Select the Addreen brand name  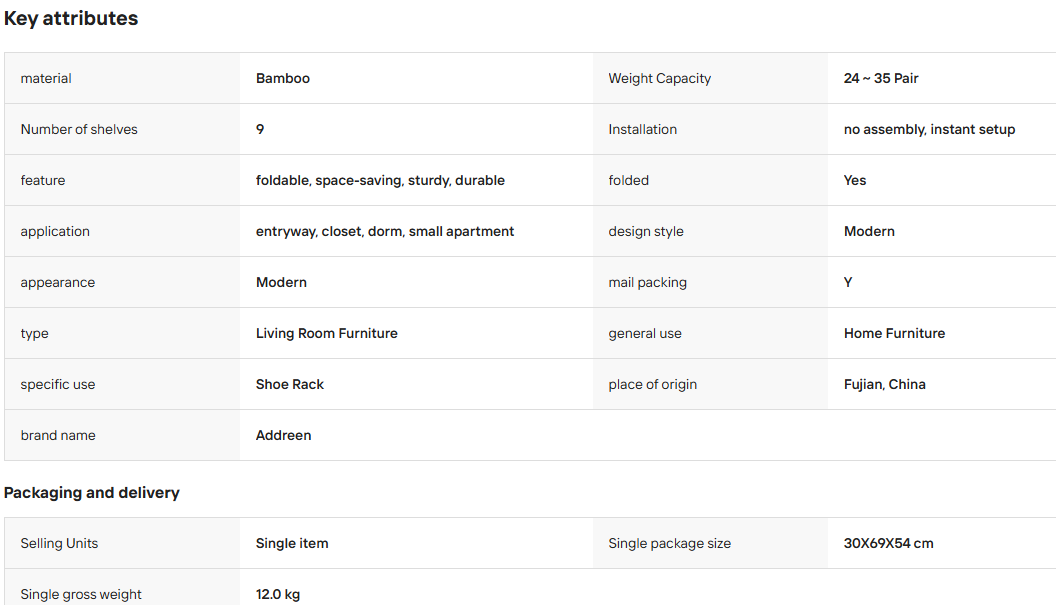tap(284, 436)
